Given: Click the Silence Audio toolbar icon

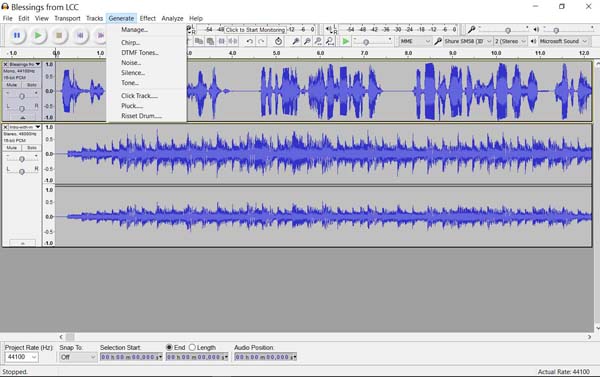Looking at the screenshot, I should (233, 41).
